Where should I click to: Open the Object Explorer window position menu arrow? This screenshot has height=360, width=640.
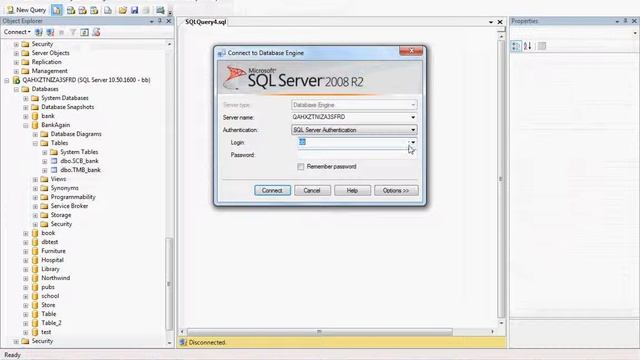(x=151, y=21)
